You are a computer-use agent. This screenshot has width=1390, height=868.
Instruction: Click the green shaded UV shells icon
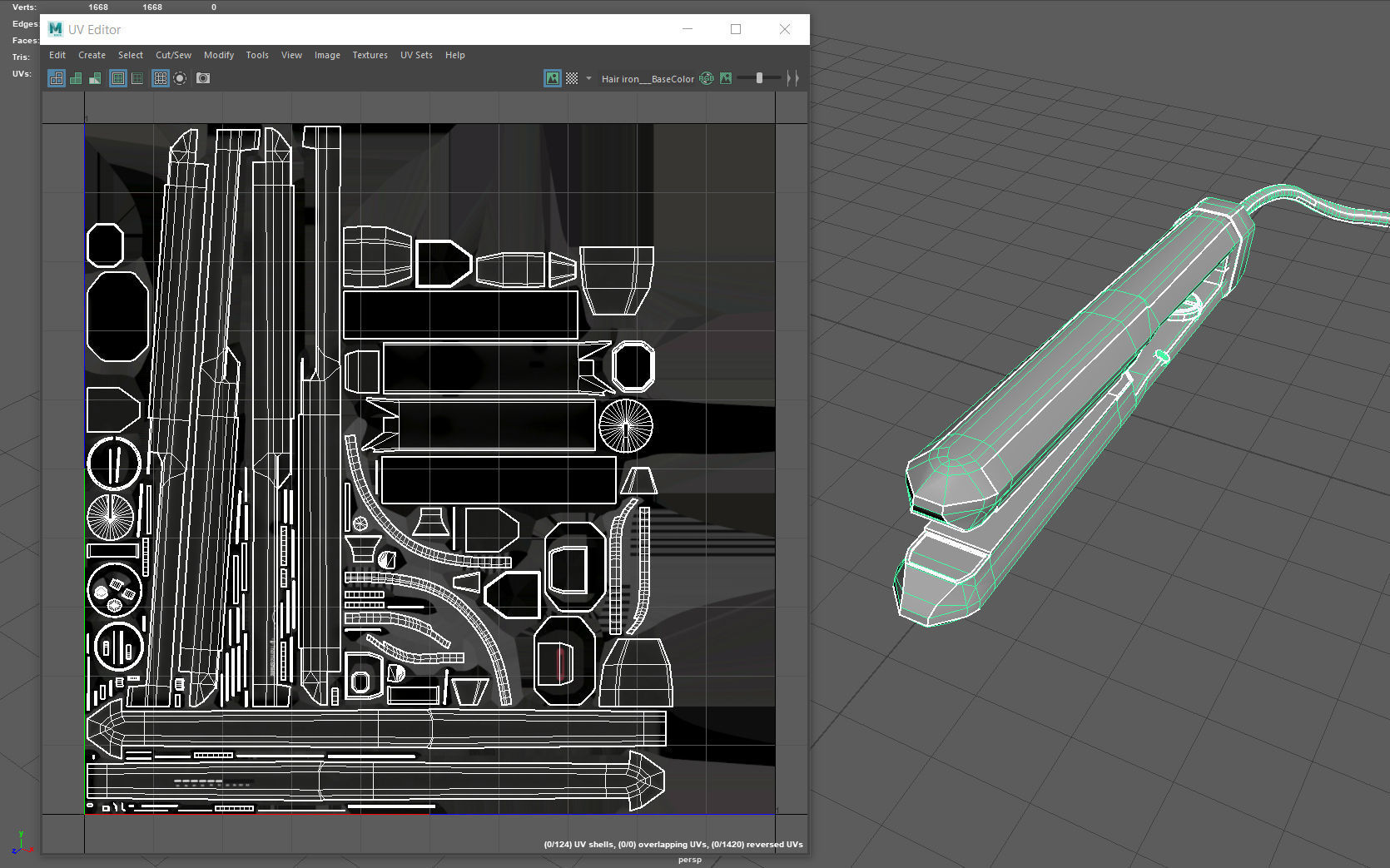(x=76, y=78)
